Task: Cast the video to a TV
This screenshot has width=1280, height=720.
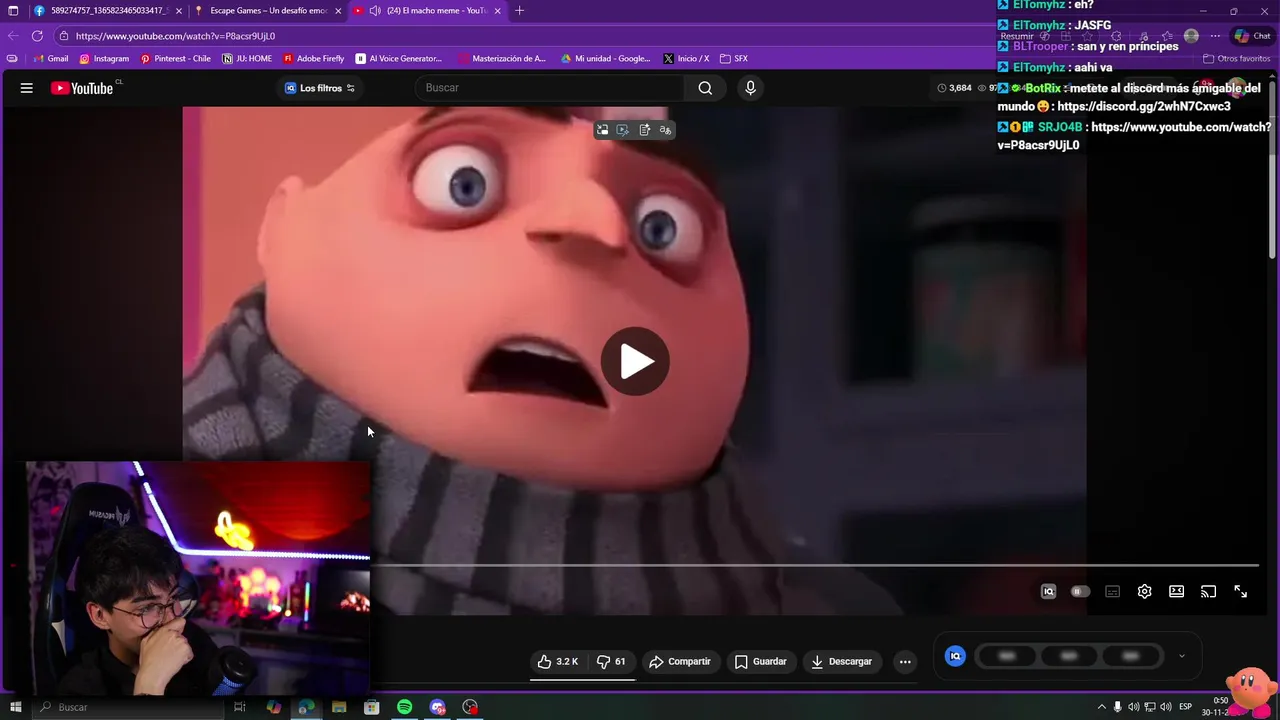Action: 1208,591
